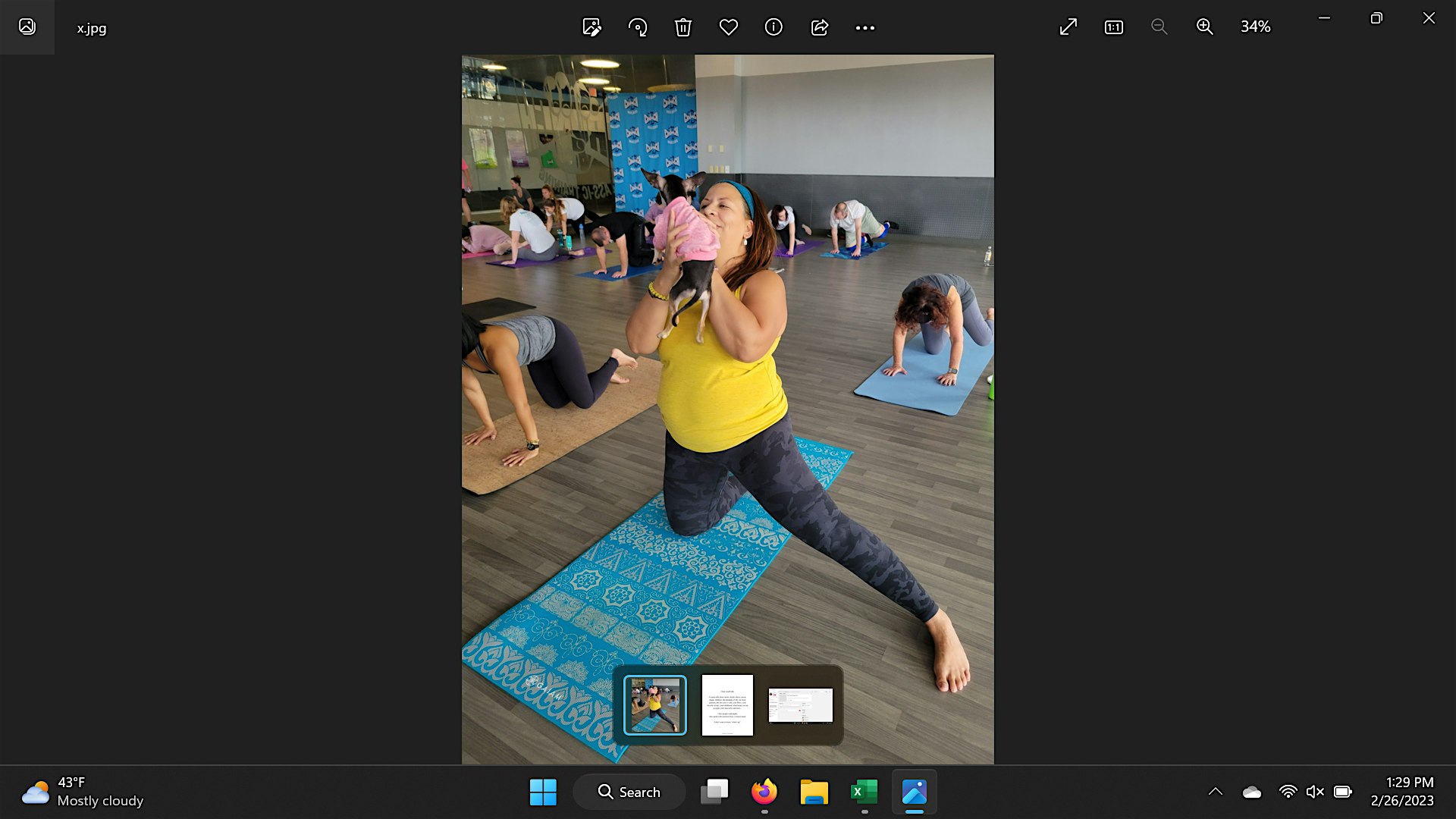
Task: Open the 43°F Mostly cloudy weather widget
Action: click(82, 792)
